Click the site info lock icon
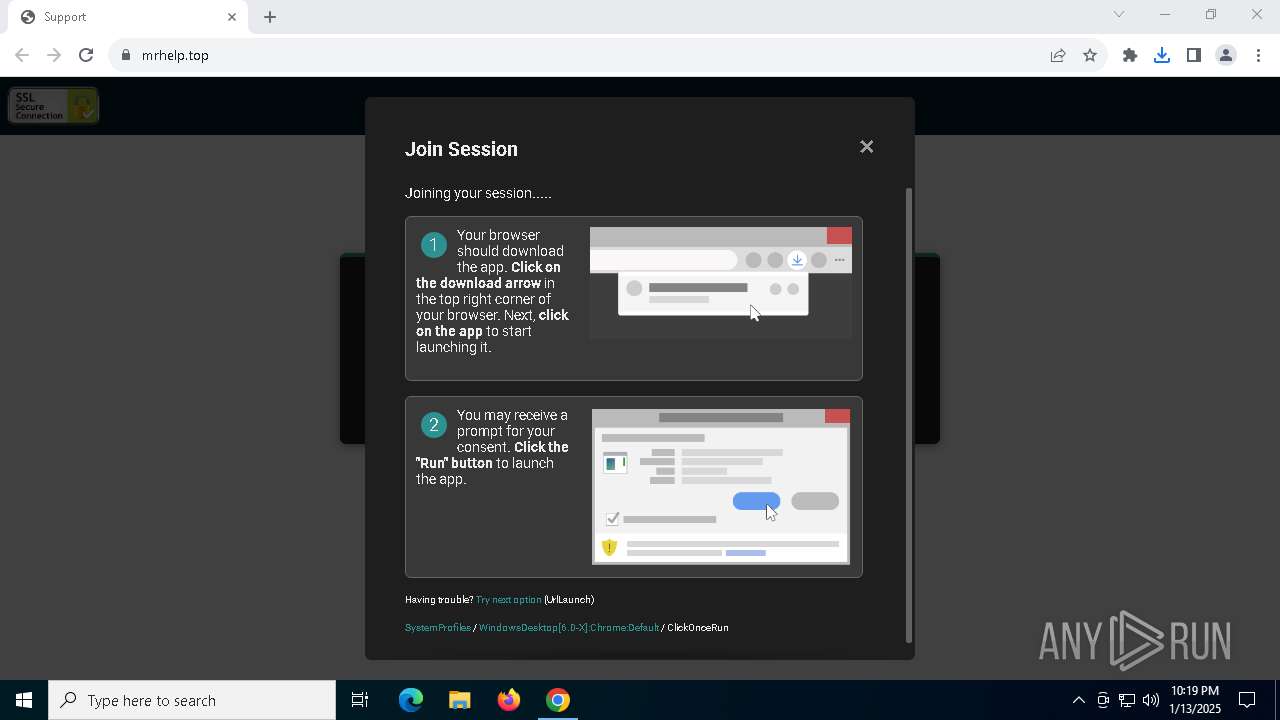The height and width of the screenshot is (720, 1280). point(126,55)
